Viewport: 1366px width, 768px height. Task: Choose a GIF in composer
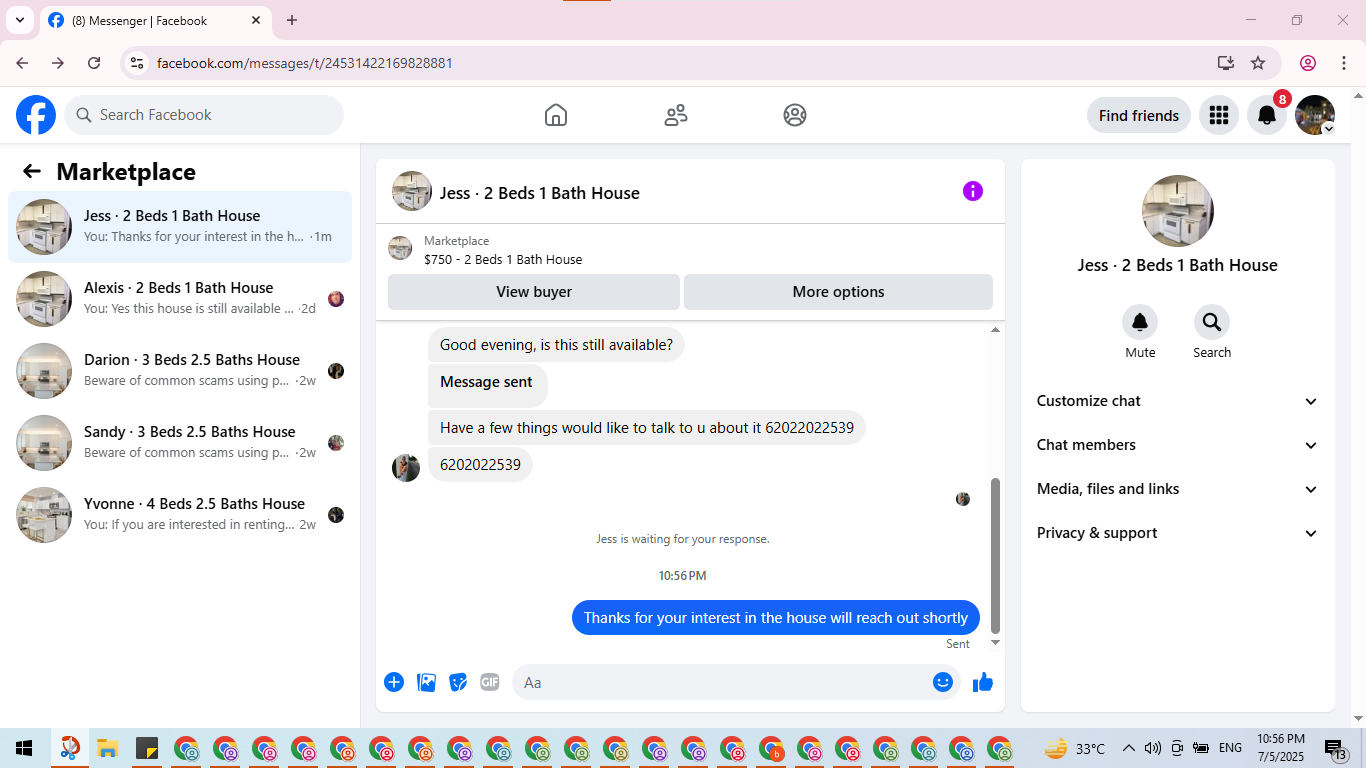(x=490, y=682)
